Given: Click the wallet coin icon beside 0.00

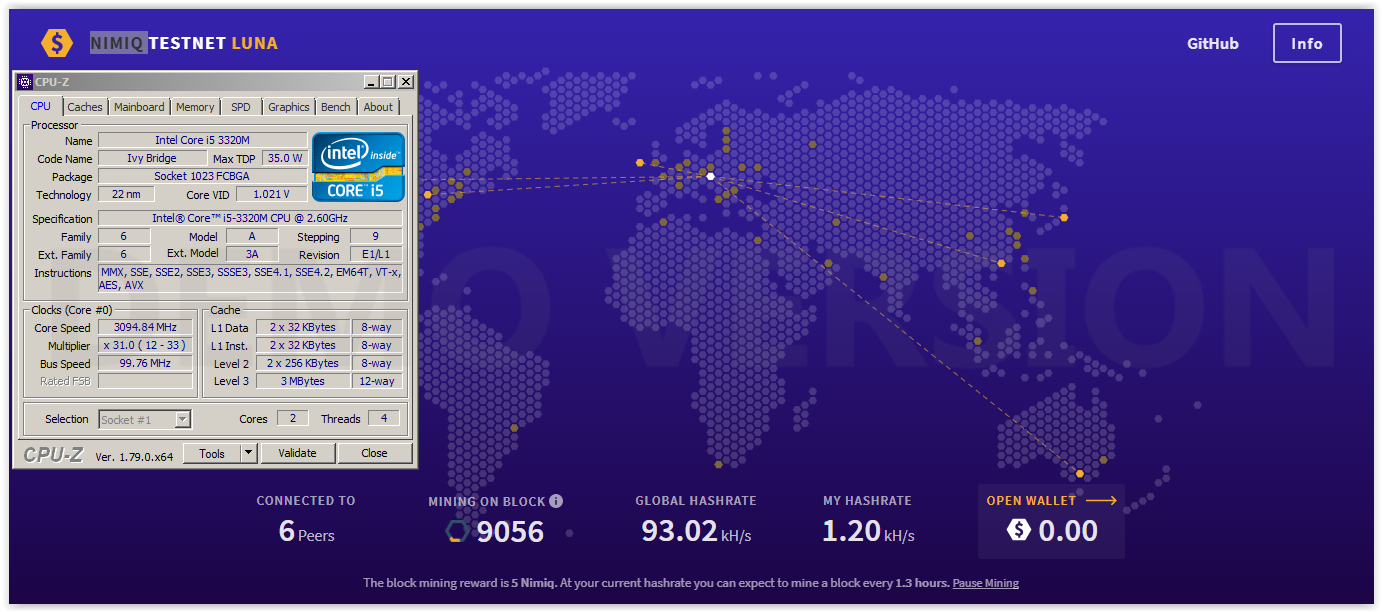Looking at the screenshot, I should (1019, 530).
